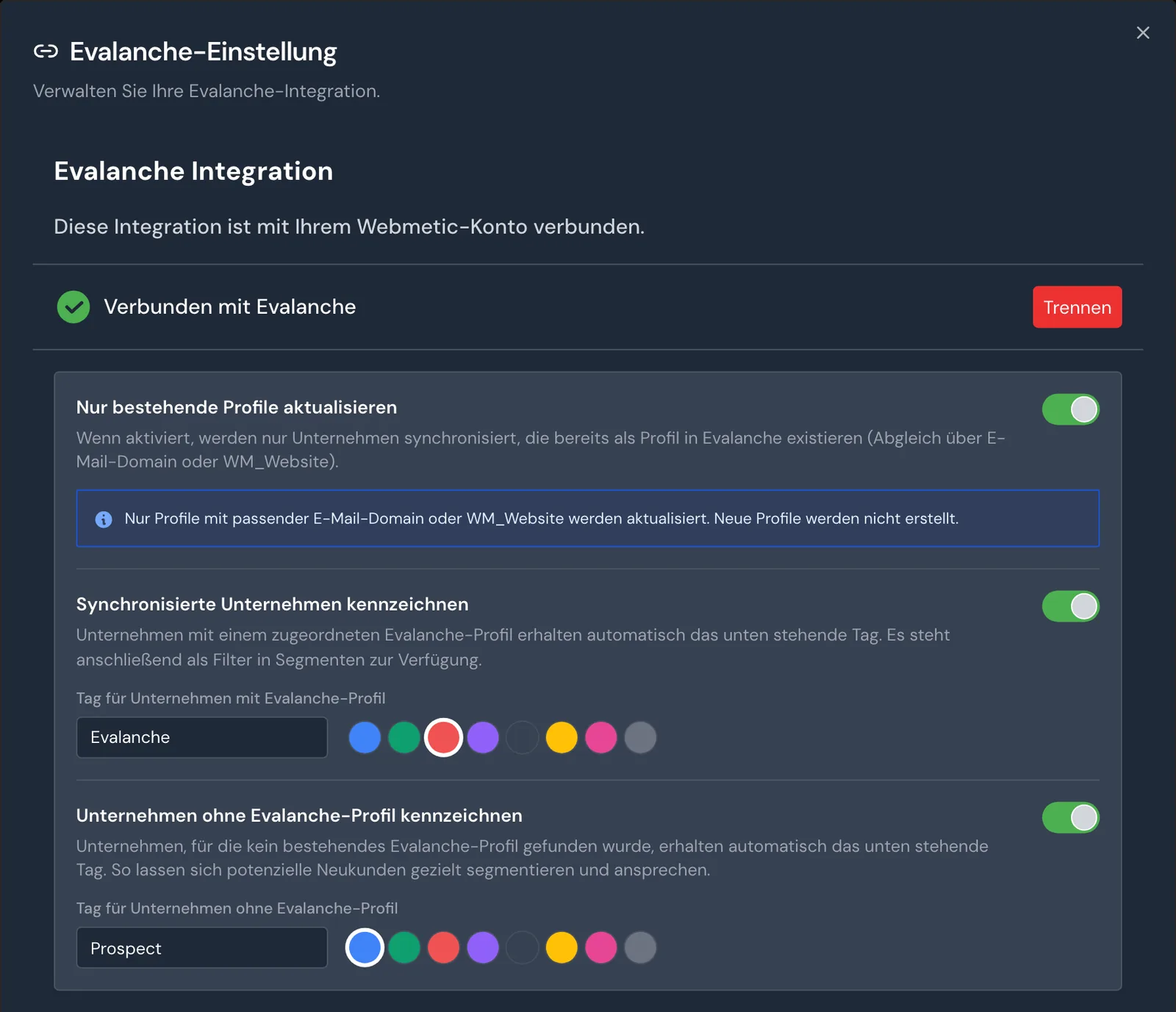Pick blue color for Evalanche tag
The width and height of the screenshot is (1176, 1012).
click(x=365, y=737)
